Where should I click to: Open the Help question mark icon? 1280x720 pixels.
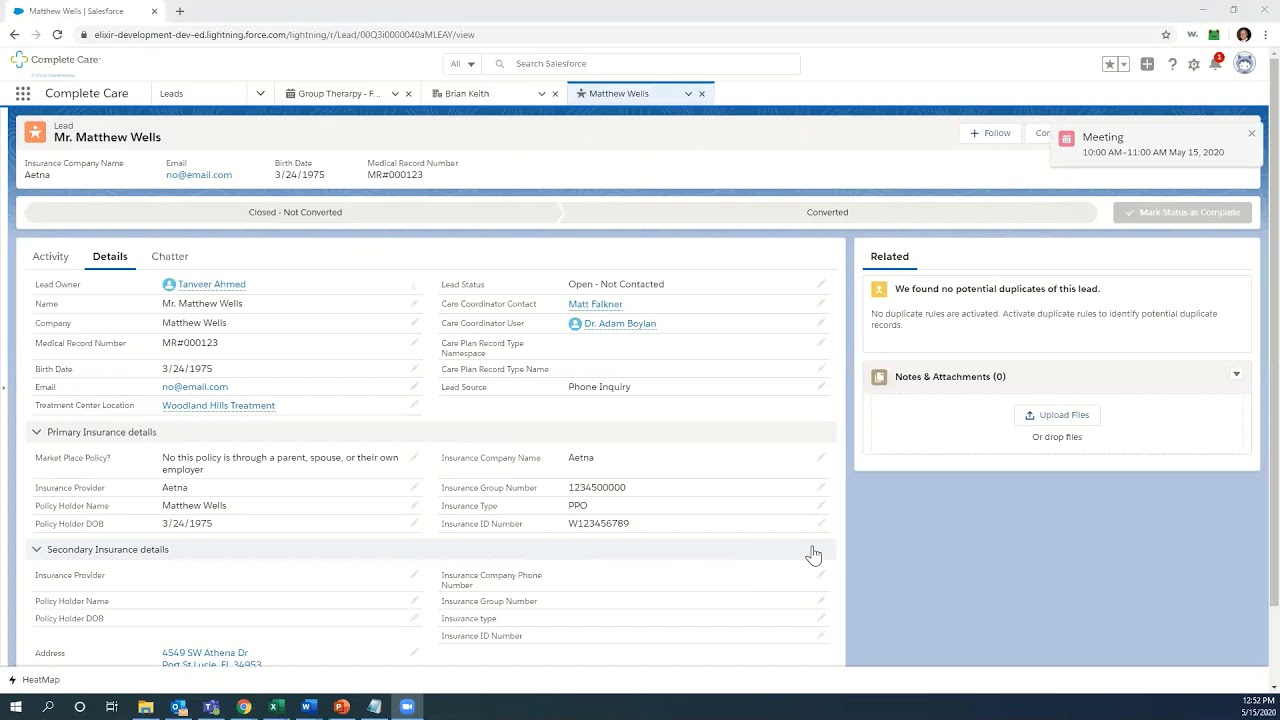[x=1172, y=64]
